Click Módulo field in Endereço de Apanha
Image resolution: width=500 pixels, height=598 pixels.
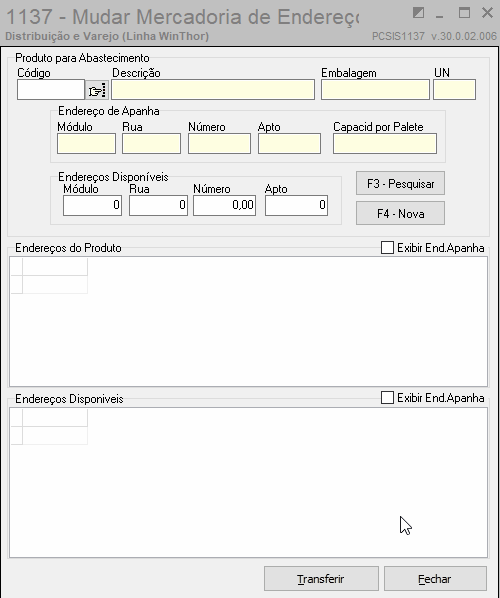(x=86, y=143)
